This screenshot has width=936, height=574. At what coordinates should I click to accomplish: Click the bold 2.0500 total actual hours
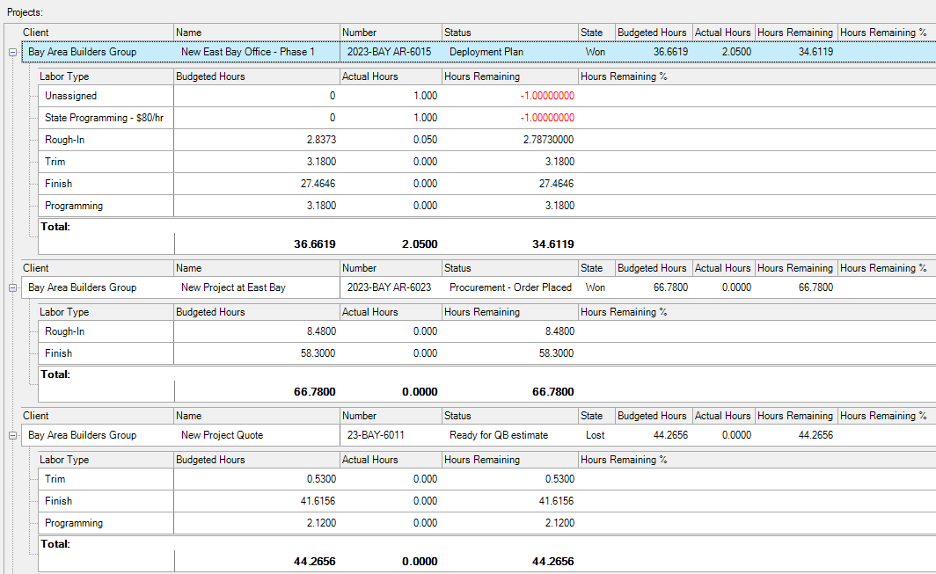[420, 244]
